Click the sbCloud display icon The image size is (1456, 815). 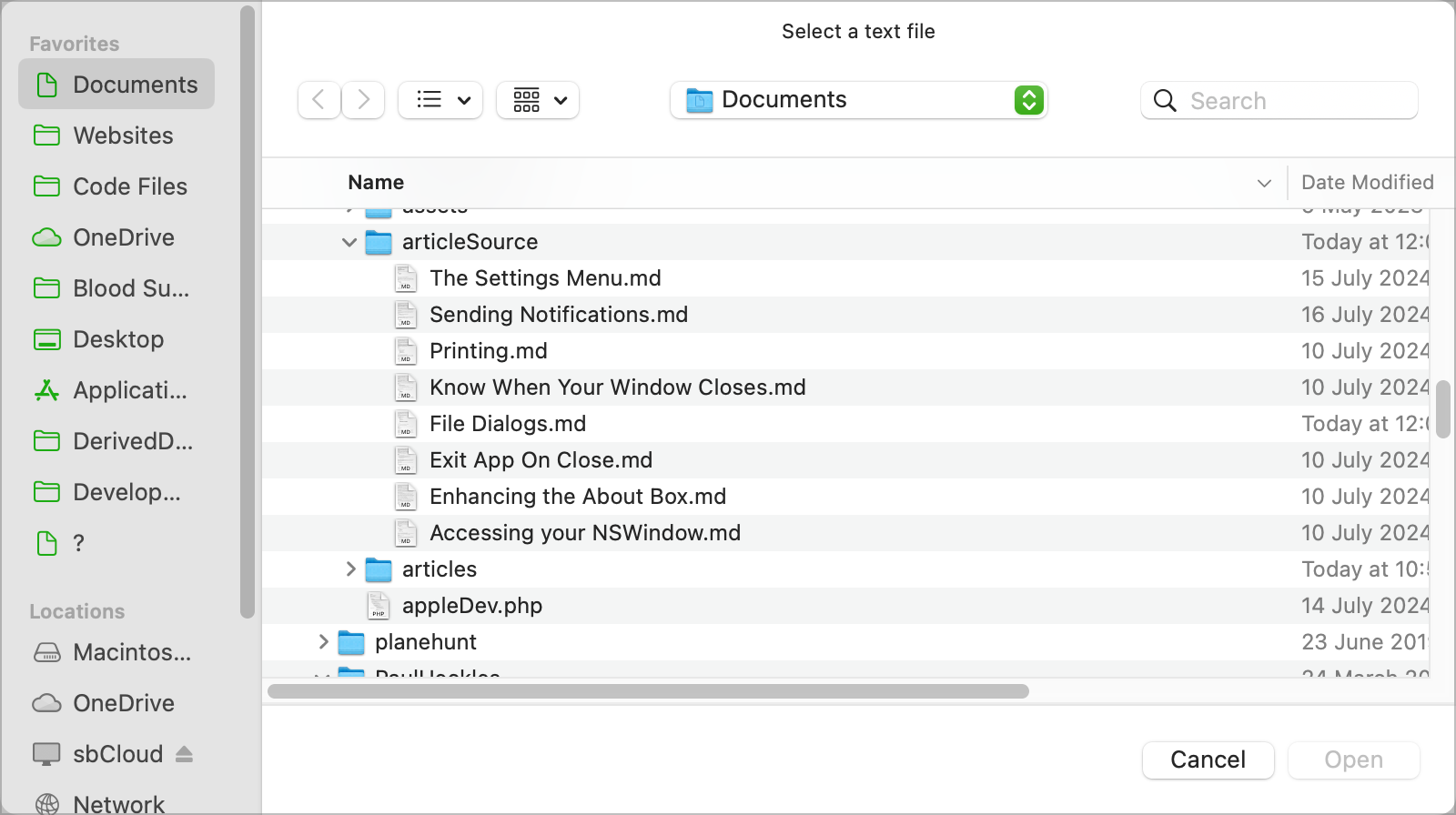[46, 754]
